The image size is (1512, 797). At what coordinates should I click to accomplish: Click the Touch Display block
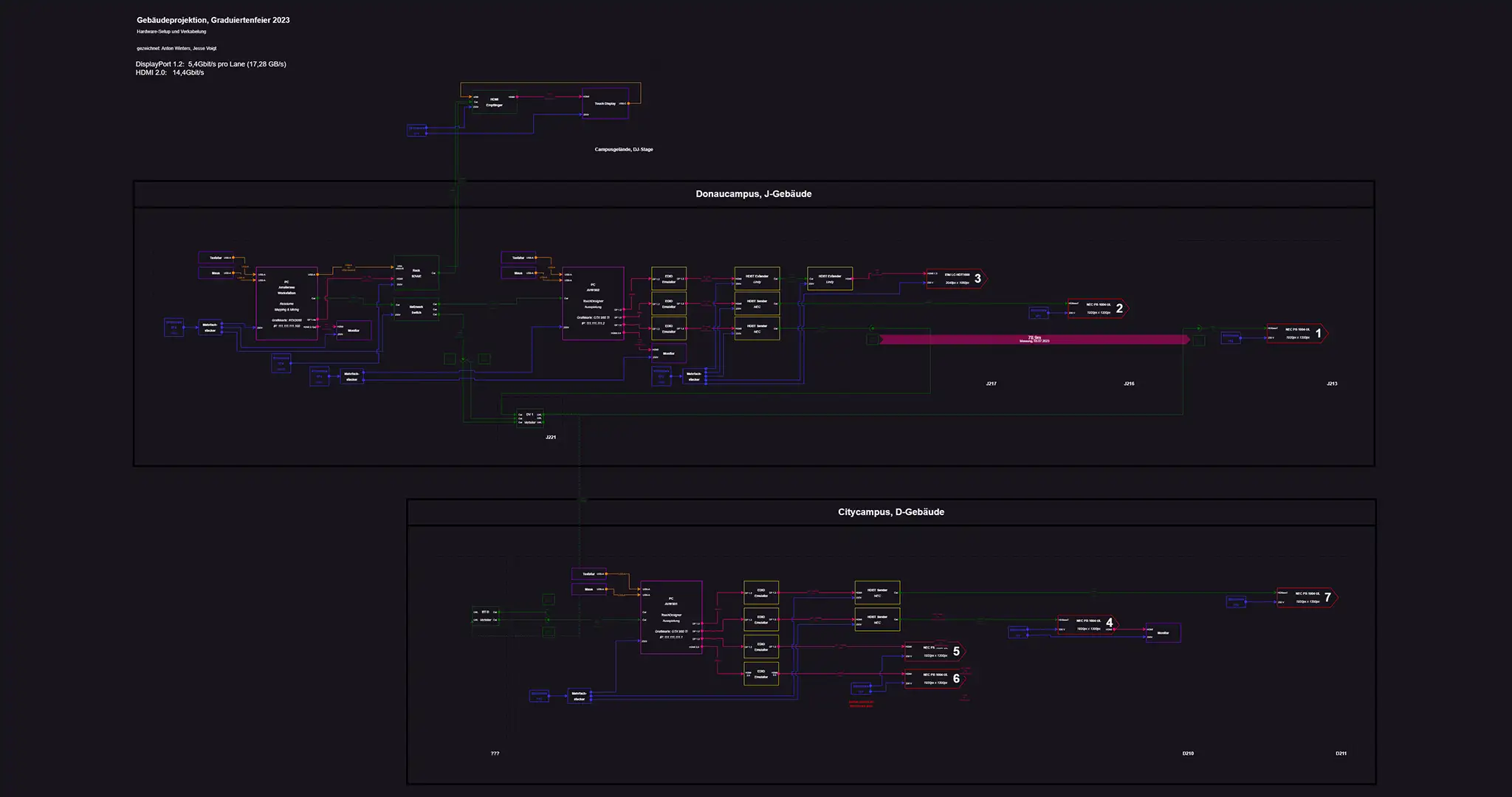pos(605,104)
